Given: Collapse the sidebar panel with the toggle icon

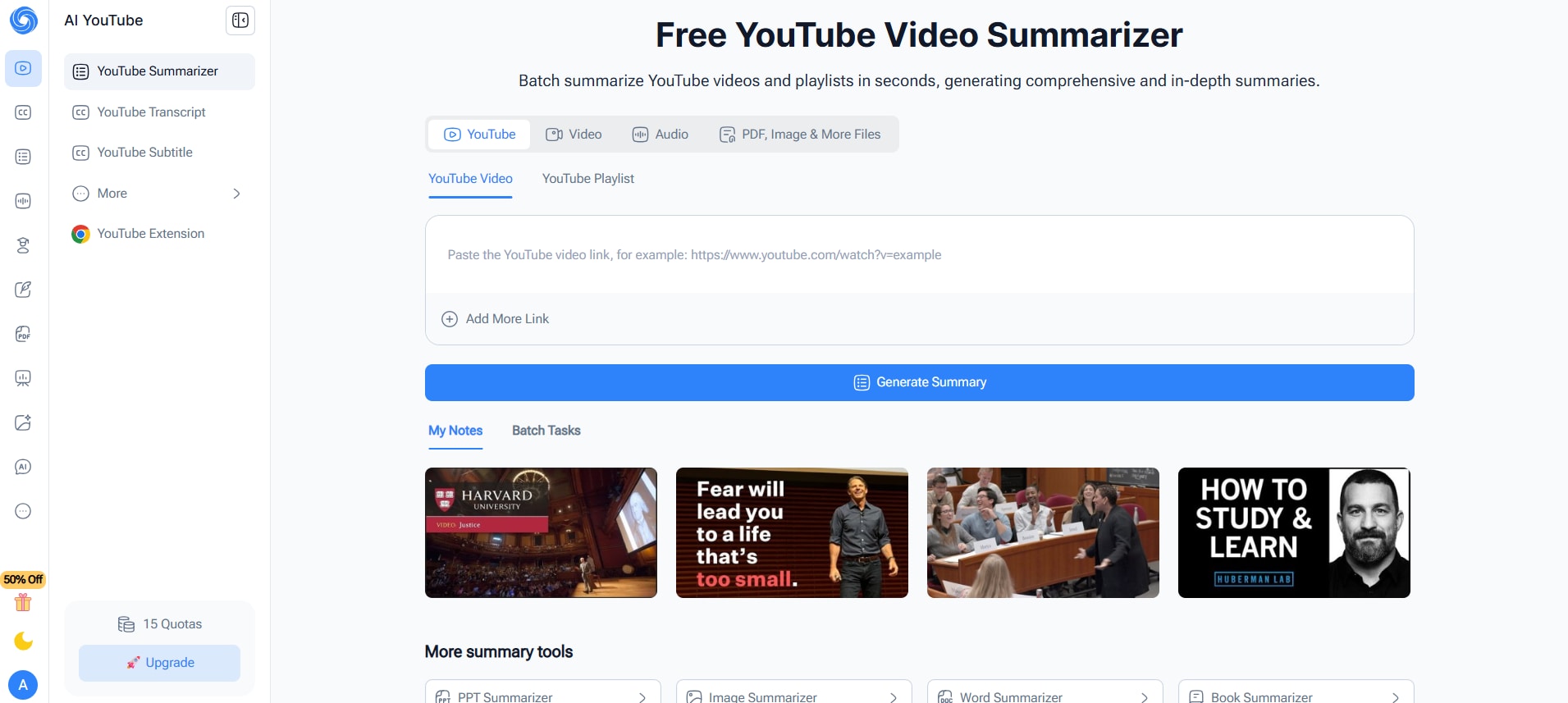Looking at the screenshot, I should pos(240,21).
